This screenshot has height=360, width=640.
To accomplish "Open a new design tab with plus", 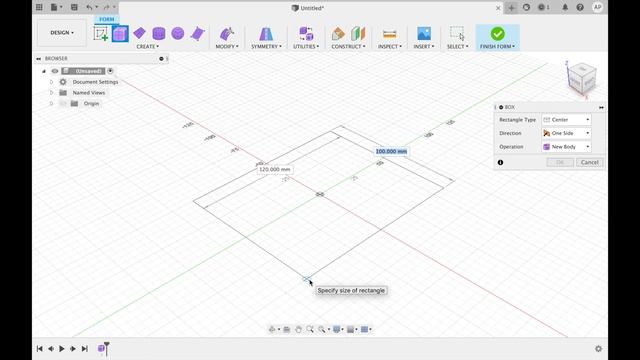I will click(511, 7).
